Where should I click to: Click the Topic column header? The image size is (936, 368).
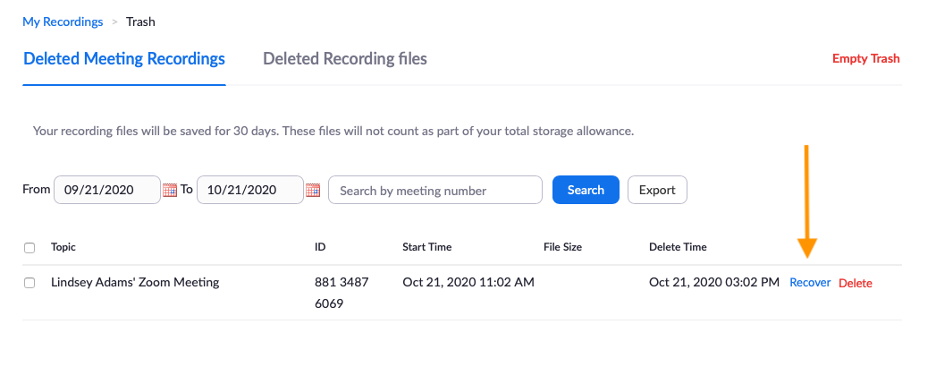pos(63,247)
